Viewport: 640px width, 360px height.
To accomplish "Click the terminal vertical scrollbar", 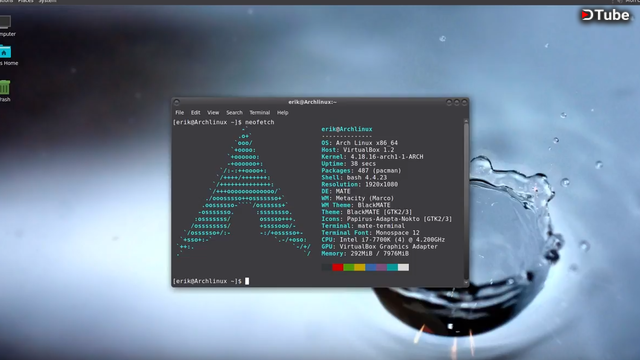I will click(x=466, y=202).
